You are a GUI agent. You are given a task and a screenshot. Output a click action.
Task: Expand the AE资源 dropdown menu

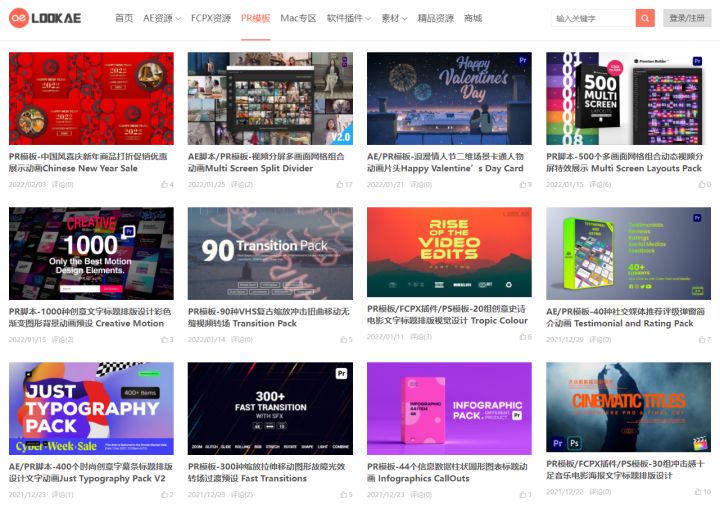tap(163, 18)
